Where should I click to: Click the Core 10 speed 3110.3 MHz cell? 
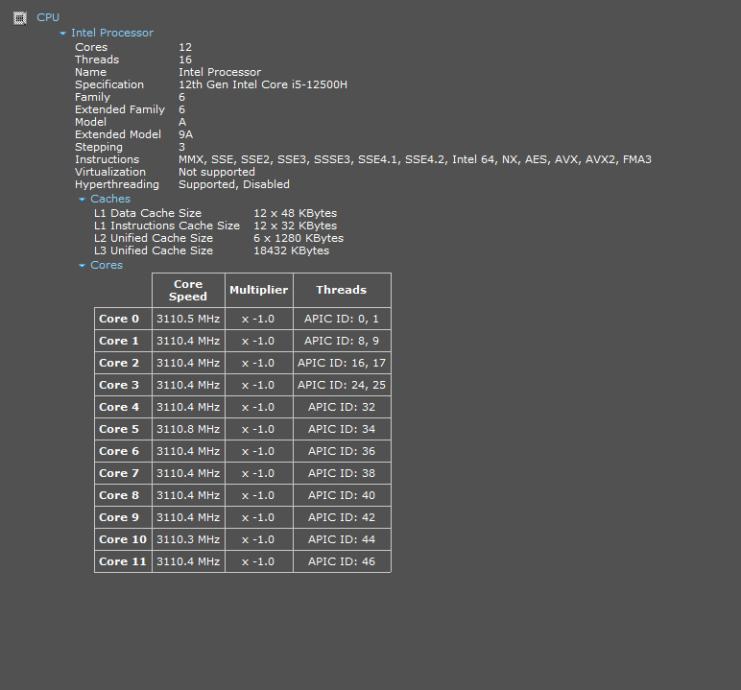[188, 539]
